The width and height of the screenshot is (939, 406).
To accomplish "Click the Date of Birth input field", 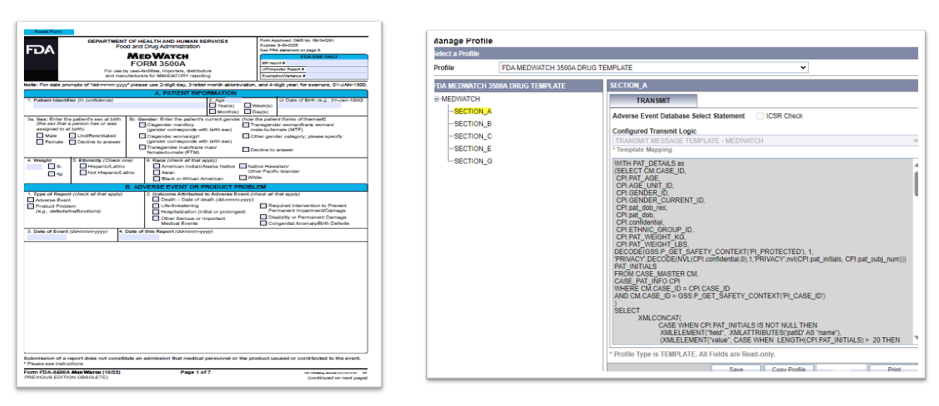I will [x=310, y=105].
